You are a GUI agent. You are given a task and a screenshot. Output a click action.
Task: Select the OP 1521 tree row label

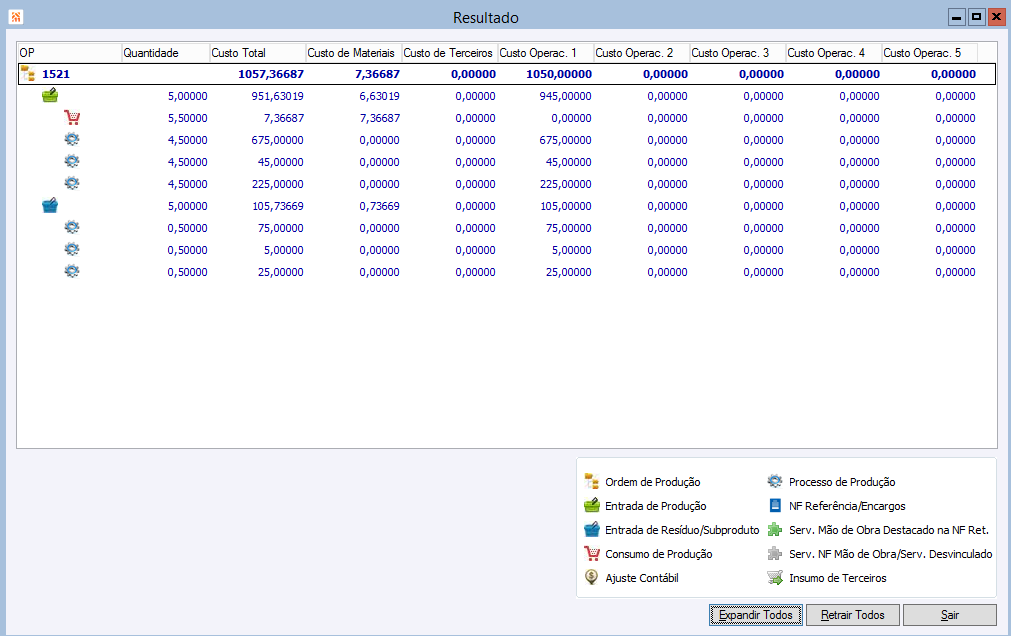click(56, 74)
